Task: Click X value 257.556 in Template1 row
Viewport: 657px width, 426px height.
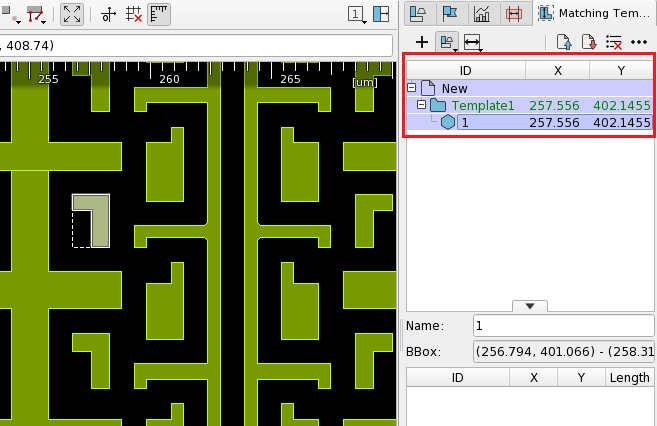Action: point(554,106)
